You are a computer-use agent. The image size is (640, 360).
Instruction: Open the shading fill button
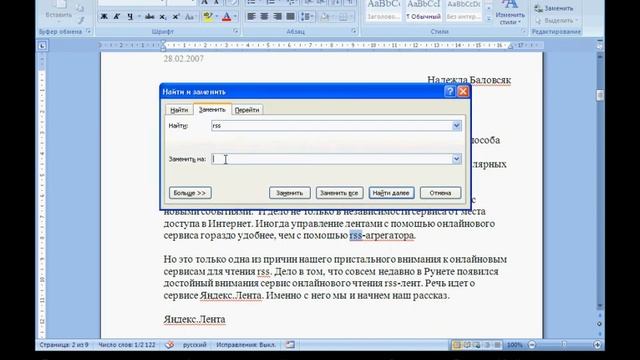325,17
